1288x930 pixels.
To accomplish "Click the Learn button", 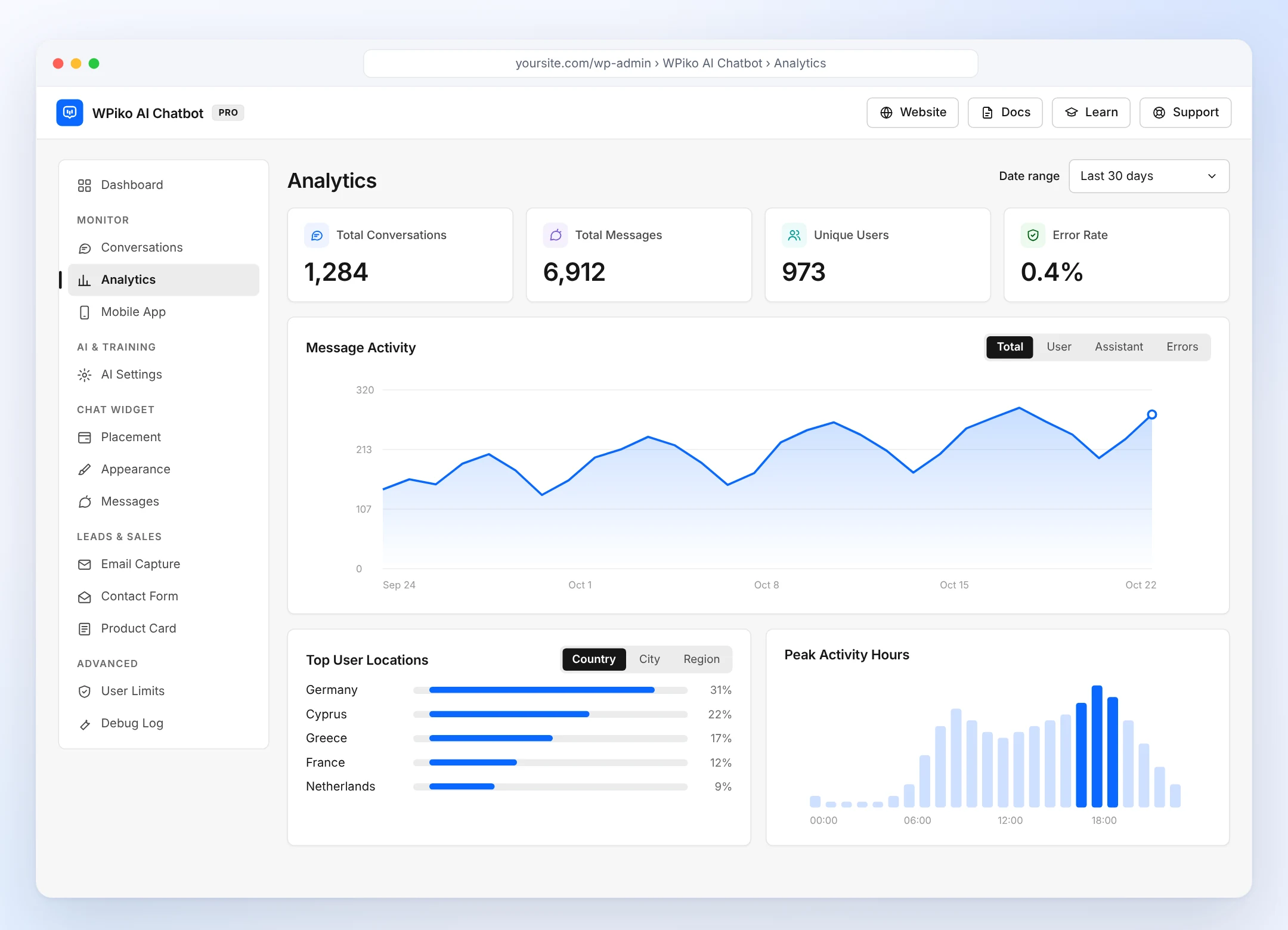I will coord(1091,113).
